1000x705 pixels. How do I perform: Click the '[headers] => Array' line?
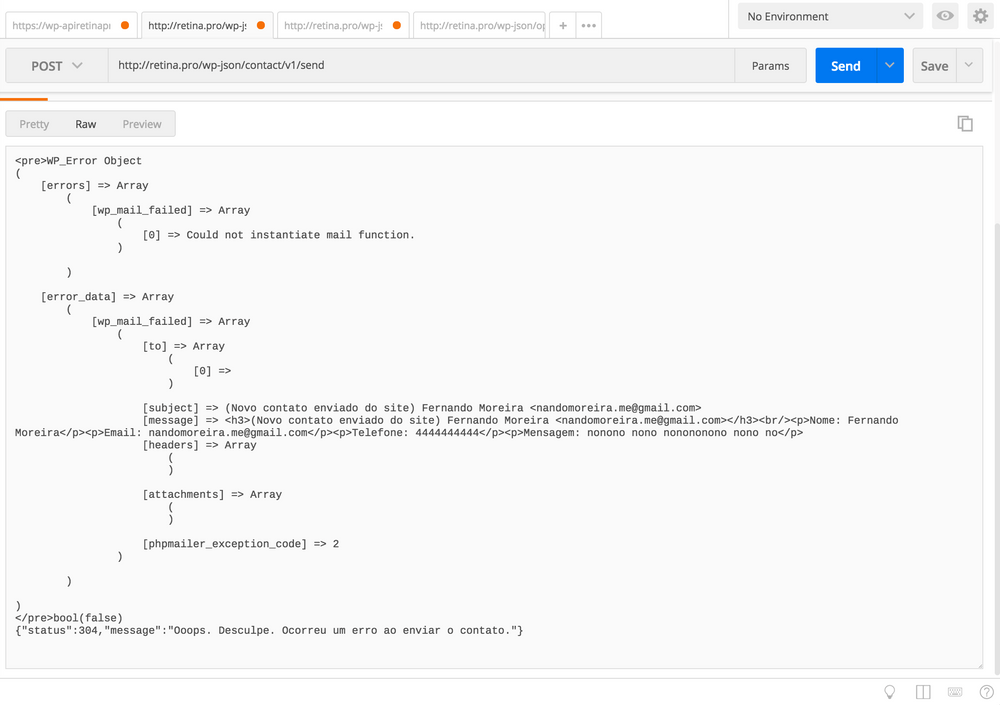tap(199, 445)
